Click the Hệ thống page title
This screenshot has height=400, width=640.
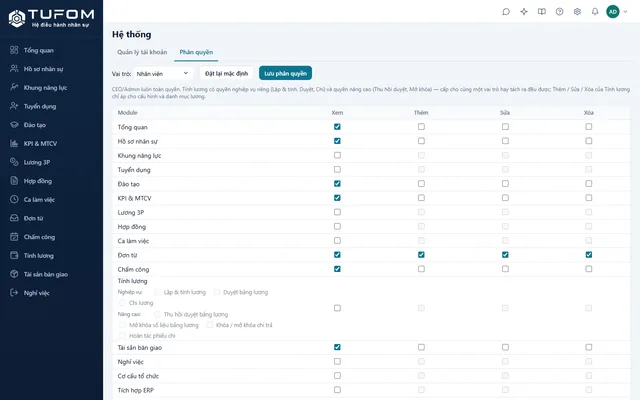coord(131,35)
